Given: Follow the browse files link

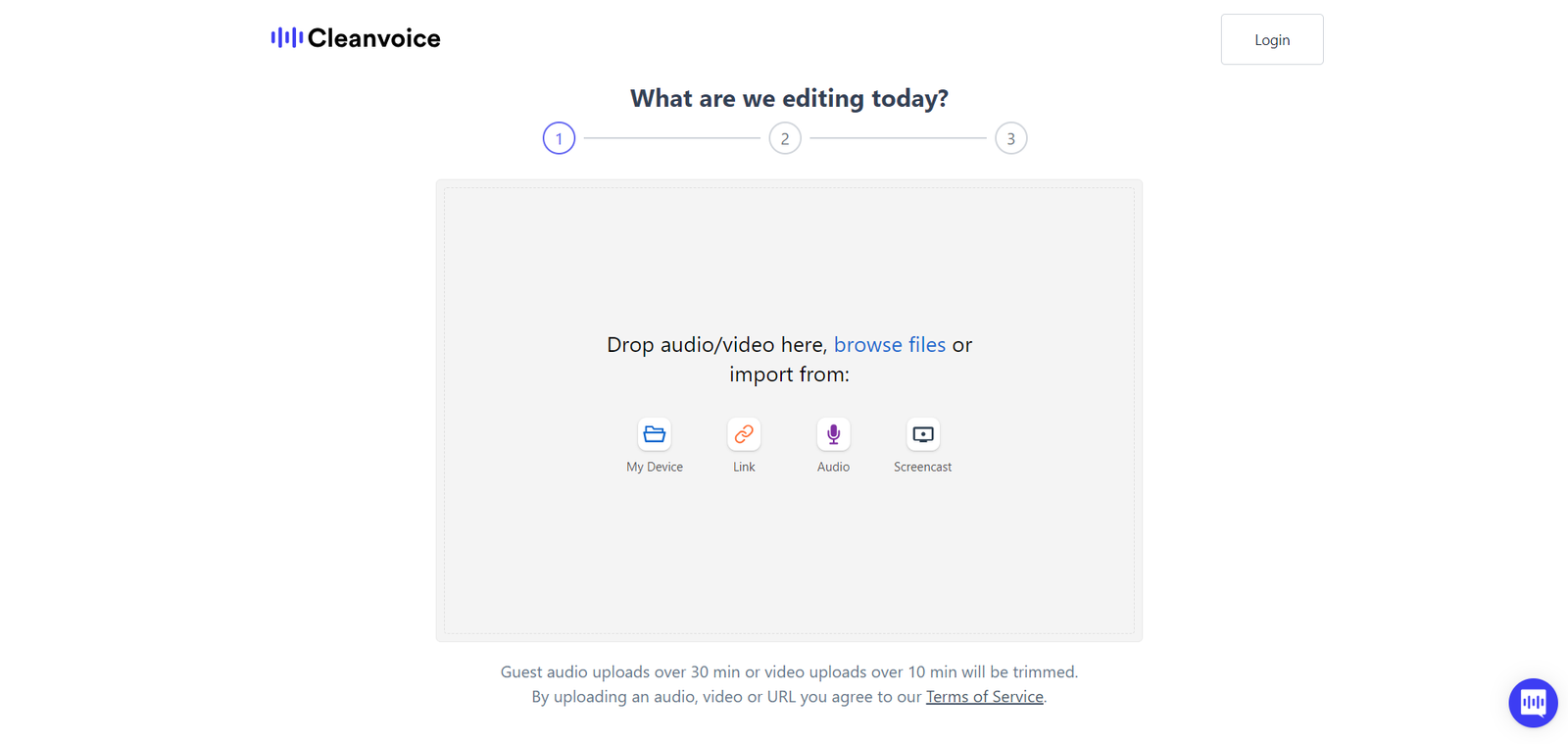Looking at the screenshot, I should point(890,344).
